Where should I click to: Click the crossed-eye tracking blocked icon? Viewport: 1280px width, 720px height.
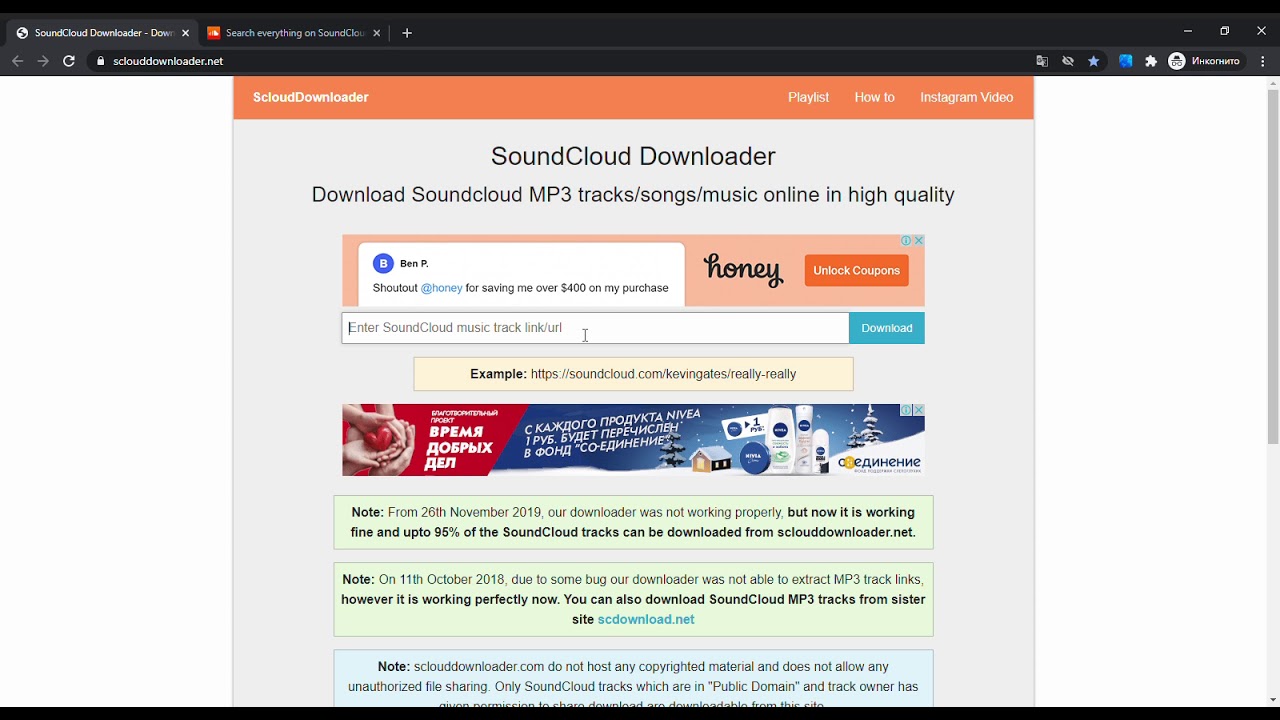click(x=1068, y=61)
